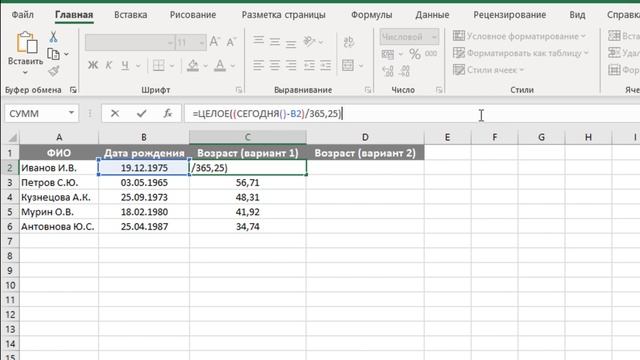Open Alignment (Выравнивание) dialog launcher
Image resolution: width=640 pixels, height=360 pixels.
367,90
